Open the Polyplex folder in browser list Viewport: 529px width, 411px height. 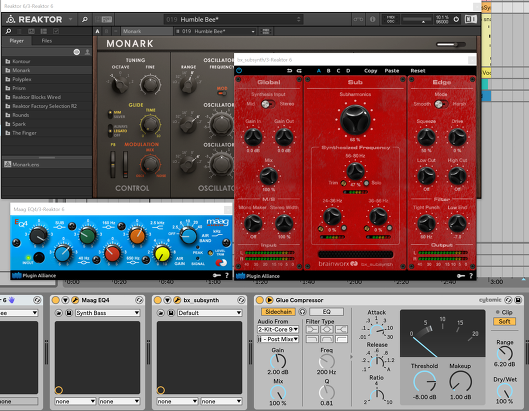[47, 79]
